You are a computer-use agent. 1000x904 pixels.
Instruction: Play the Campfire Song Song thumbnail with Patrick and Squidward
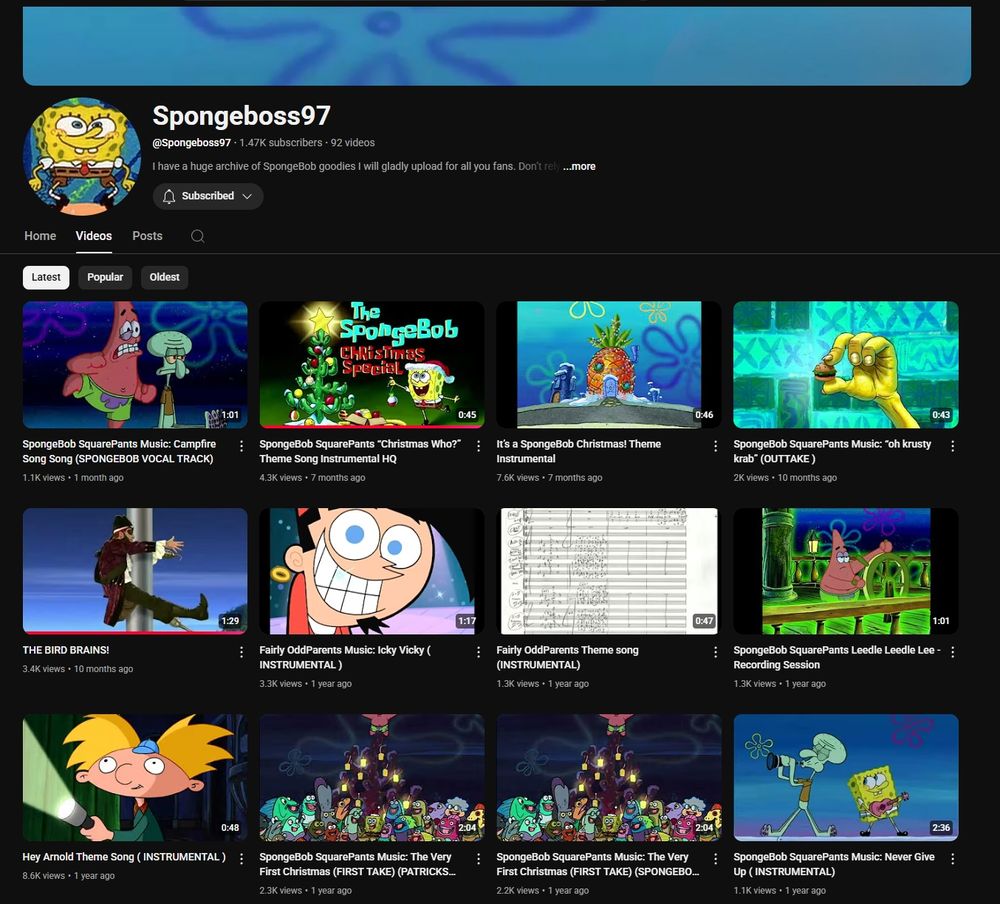click(x=135, y=364)
